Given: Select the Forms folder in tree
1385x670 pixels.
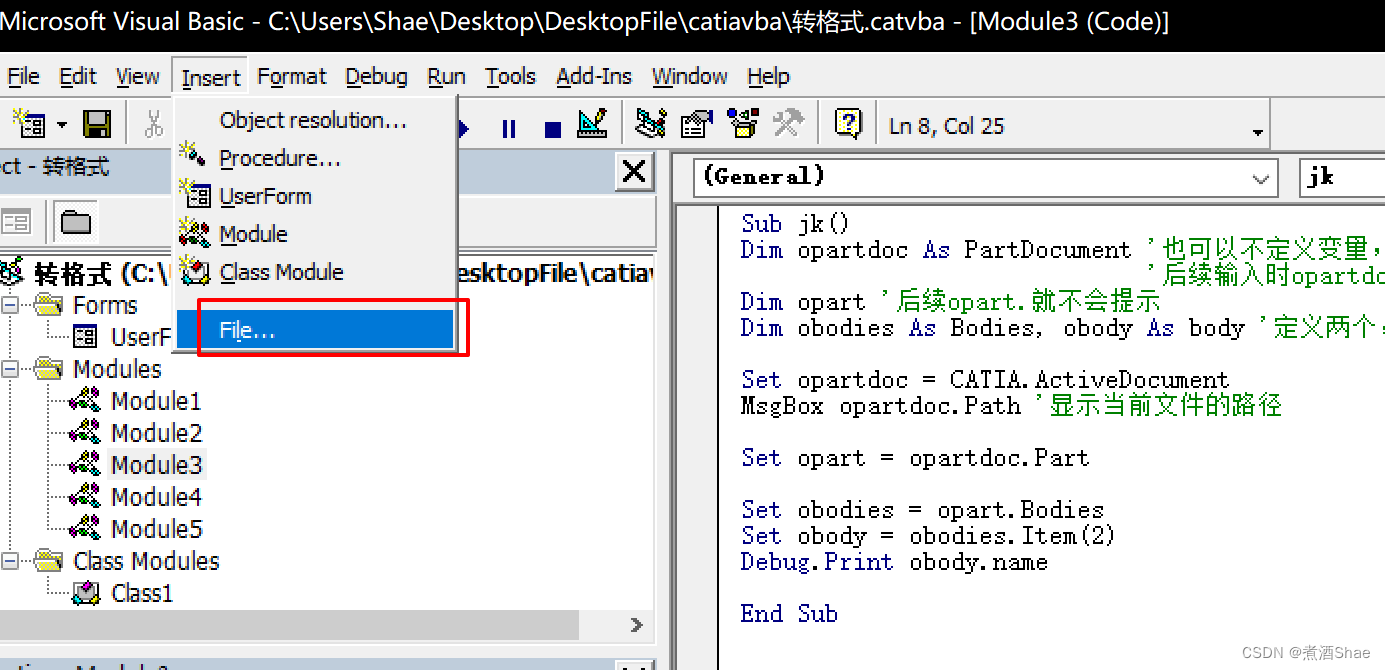Looking at the screenshot, I should pyautogui.click(x=105, y=305).
